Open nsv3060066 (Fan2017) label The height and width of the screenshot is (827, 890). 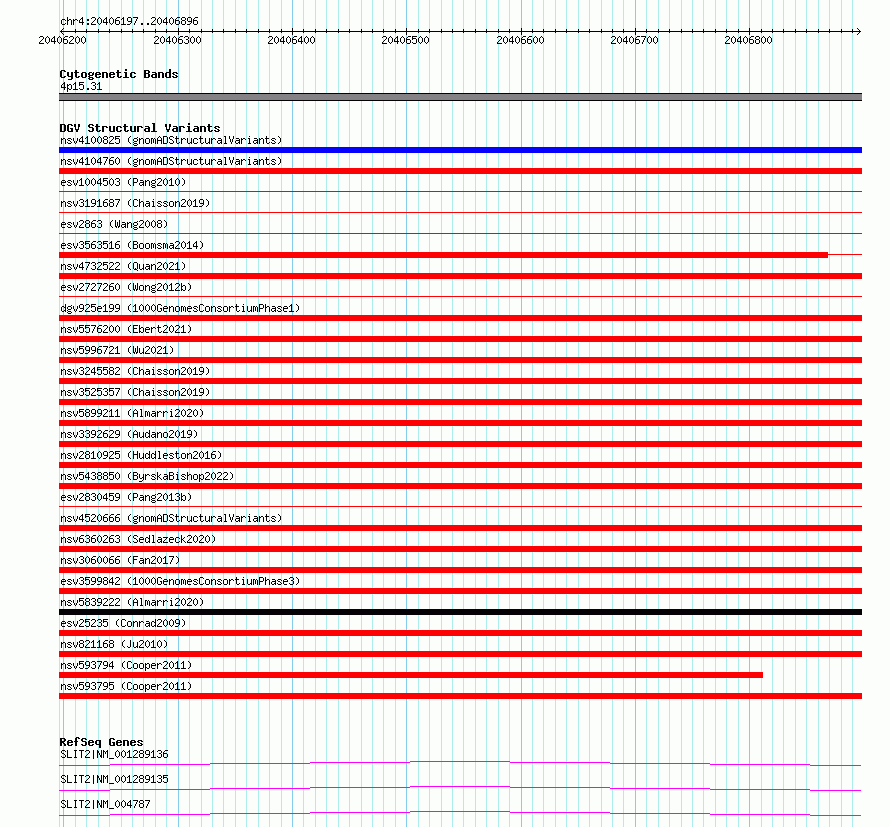coord(120,560)
